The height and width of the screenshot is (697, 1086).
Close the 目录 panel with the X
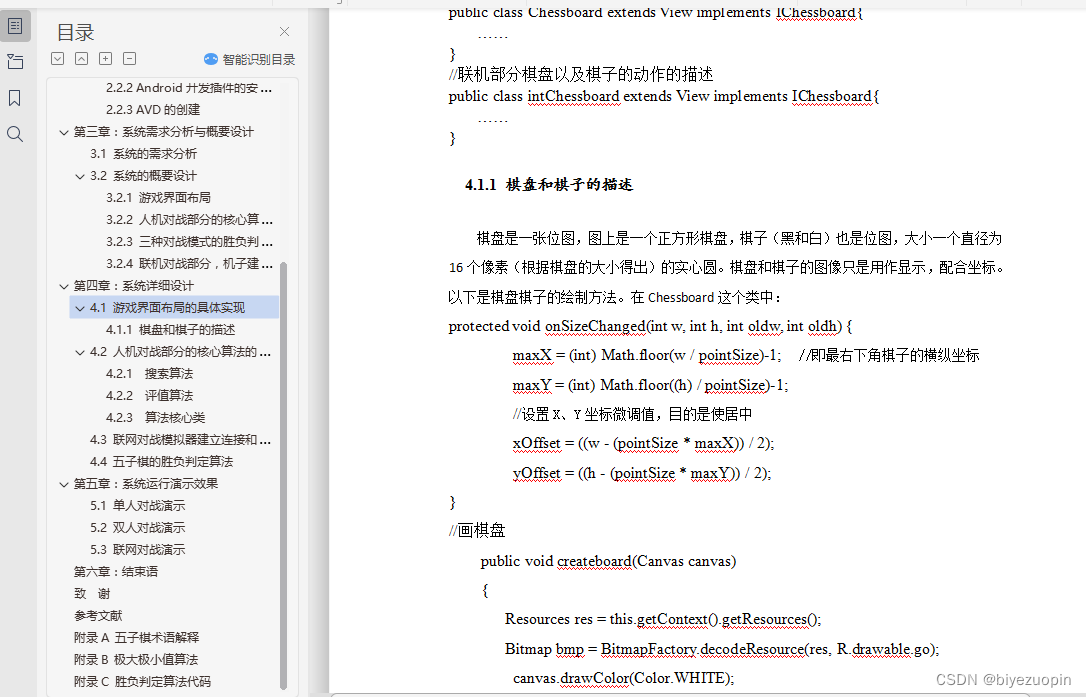[283, 31]
